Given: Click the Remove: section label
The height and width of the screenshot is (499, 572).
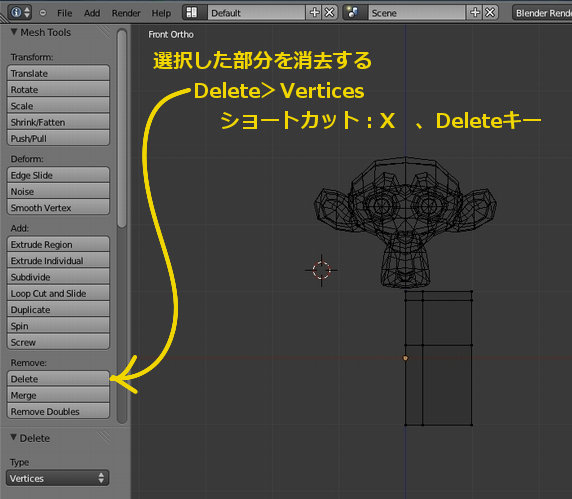Looking at the screenshot, I should point(28,363).
